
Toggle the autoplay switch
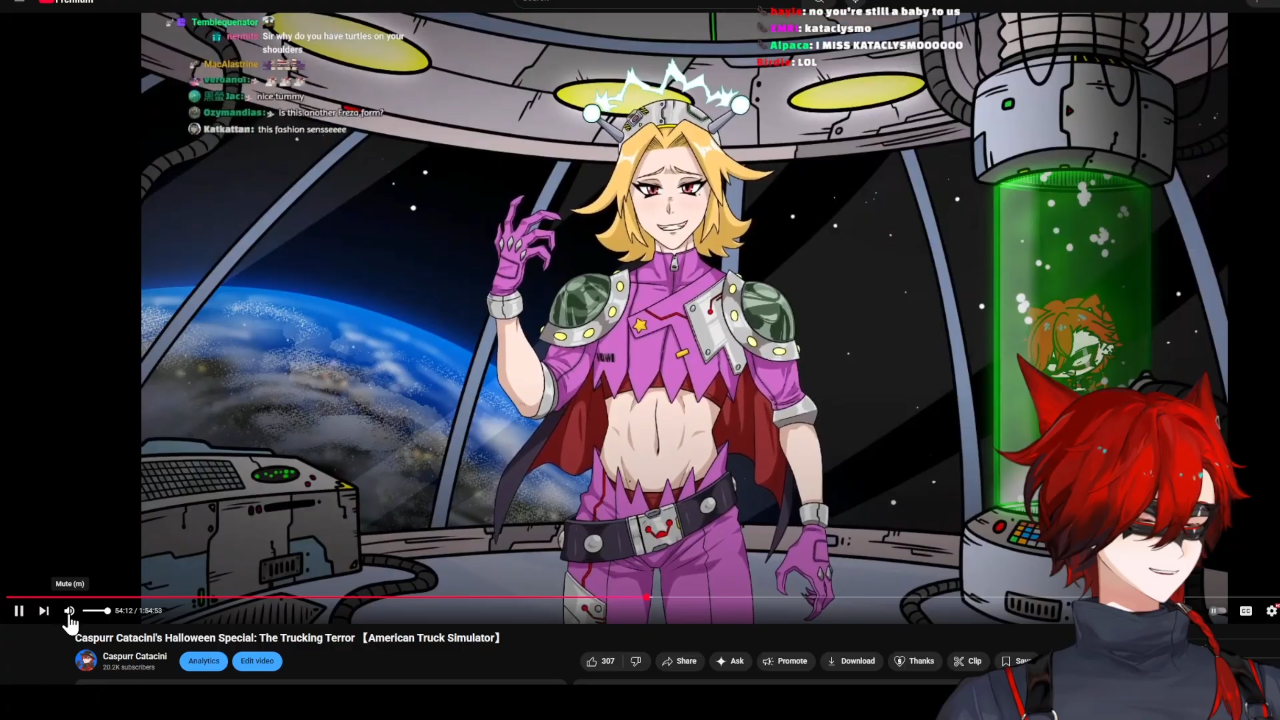(x=1217, y=611)
